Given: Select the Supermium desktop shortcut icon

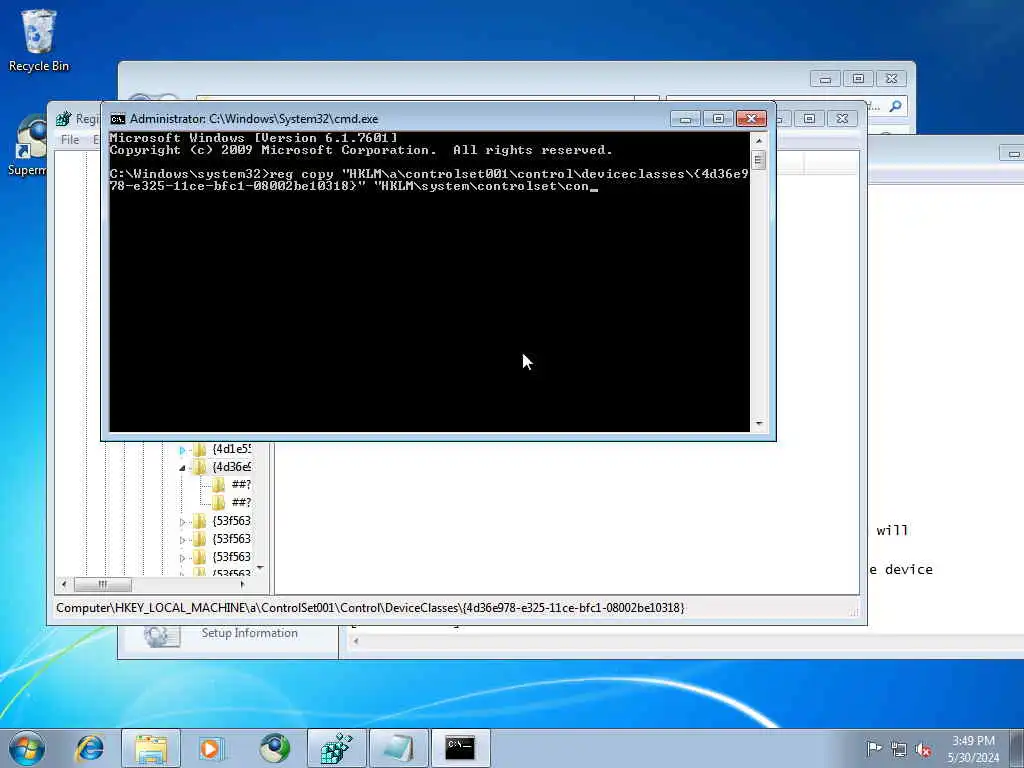Looking at the screenshot, I should click(28, 144).
